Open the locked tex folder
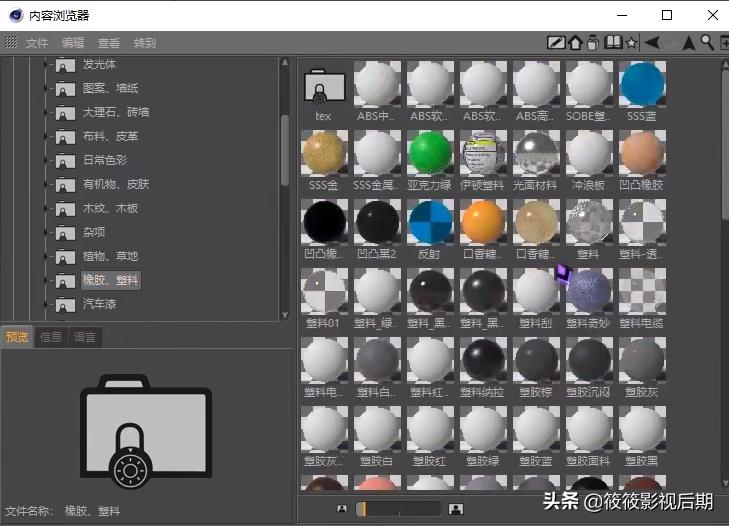Screen dimensions: 729x526 (324, 88)
